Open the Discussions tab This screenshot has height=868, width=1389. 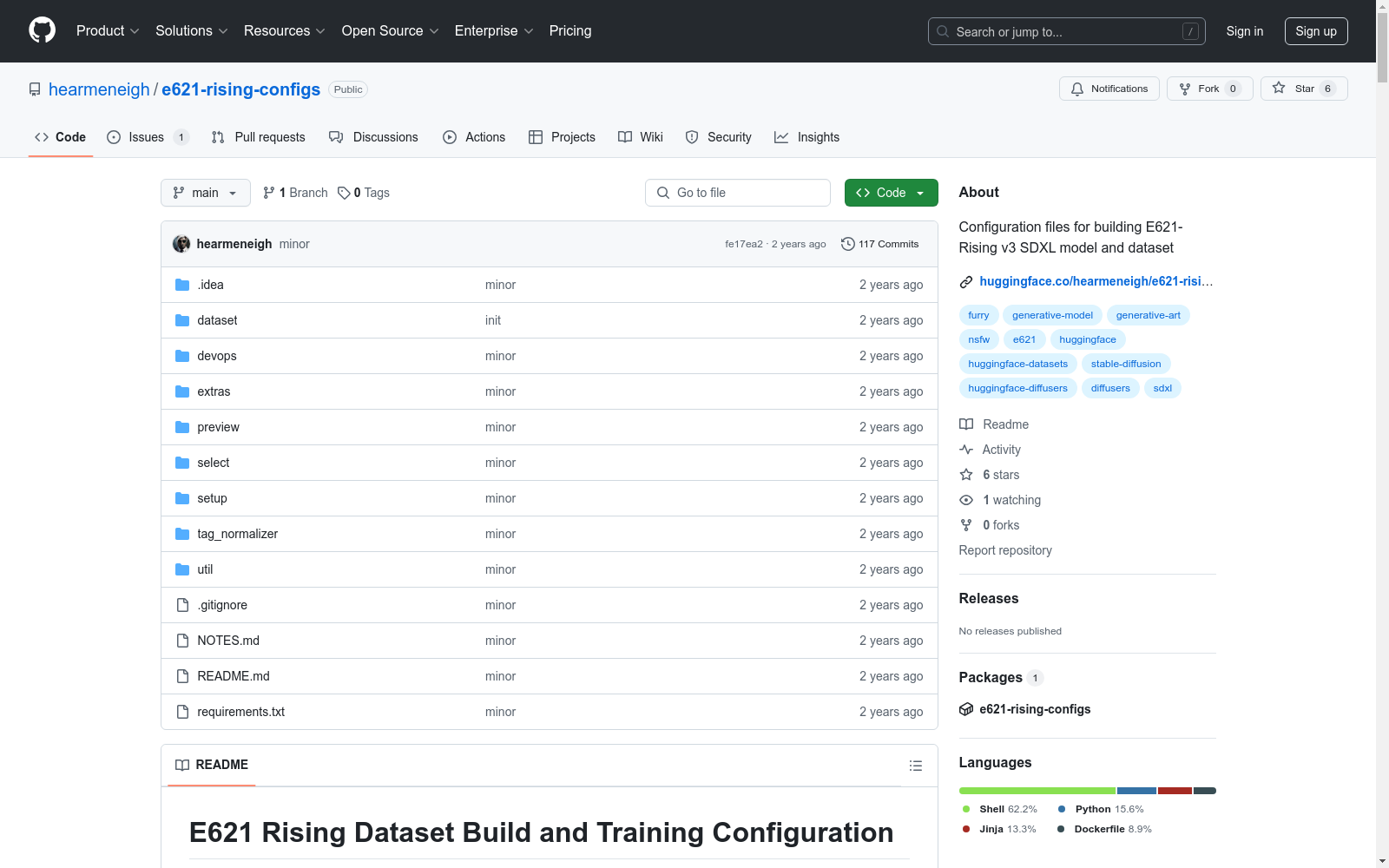(x=373, y=137)
